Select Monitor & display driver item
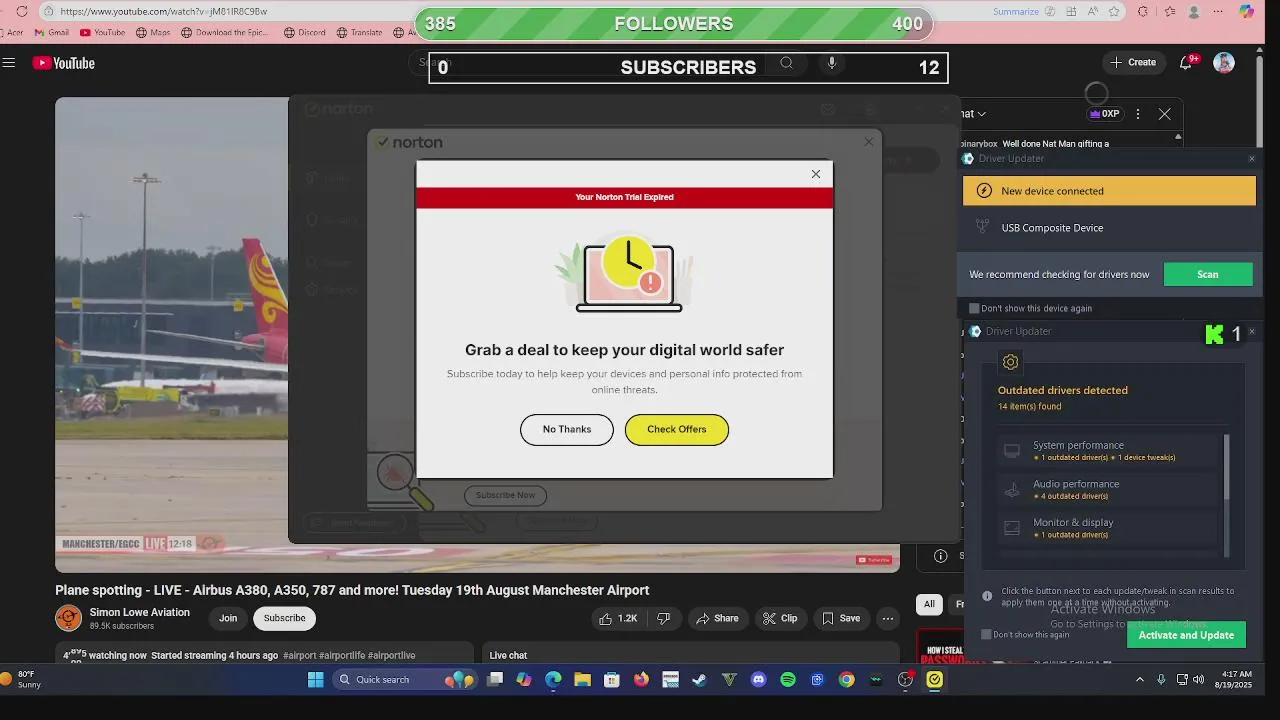This screenshot has width=1280, height=720. point(1109,528)
